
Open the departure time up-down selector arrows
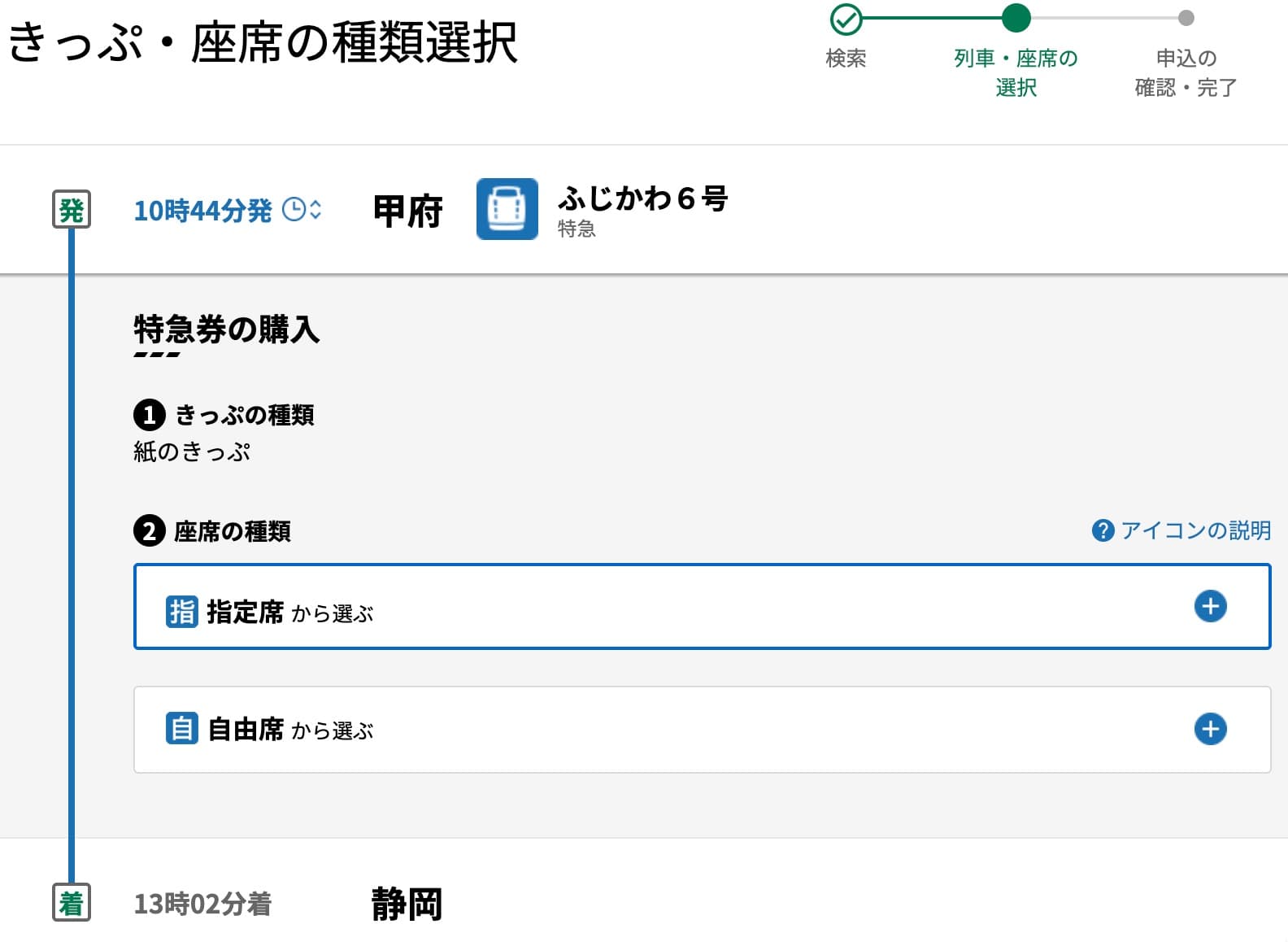coord(315,210)
